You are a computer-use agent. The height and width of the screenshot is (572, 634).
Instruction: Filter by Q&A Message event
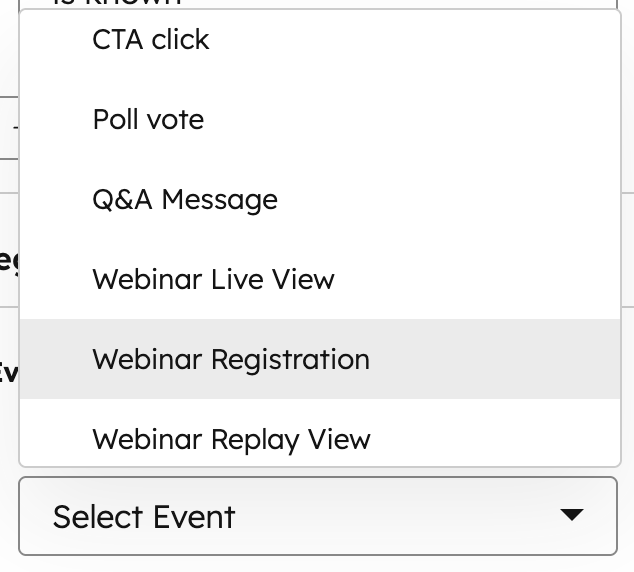pos(185,200)
